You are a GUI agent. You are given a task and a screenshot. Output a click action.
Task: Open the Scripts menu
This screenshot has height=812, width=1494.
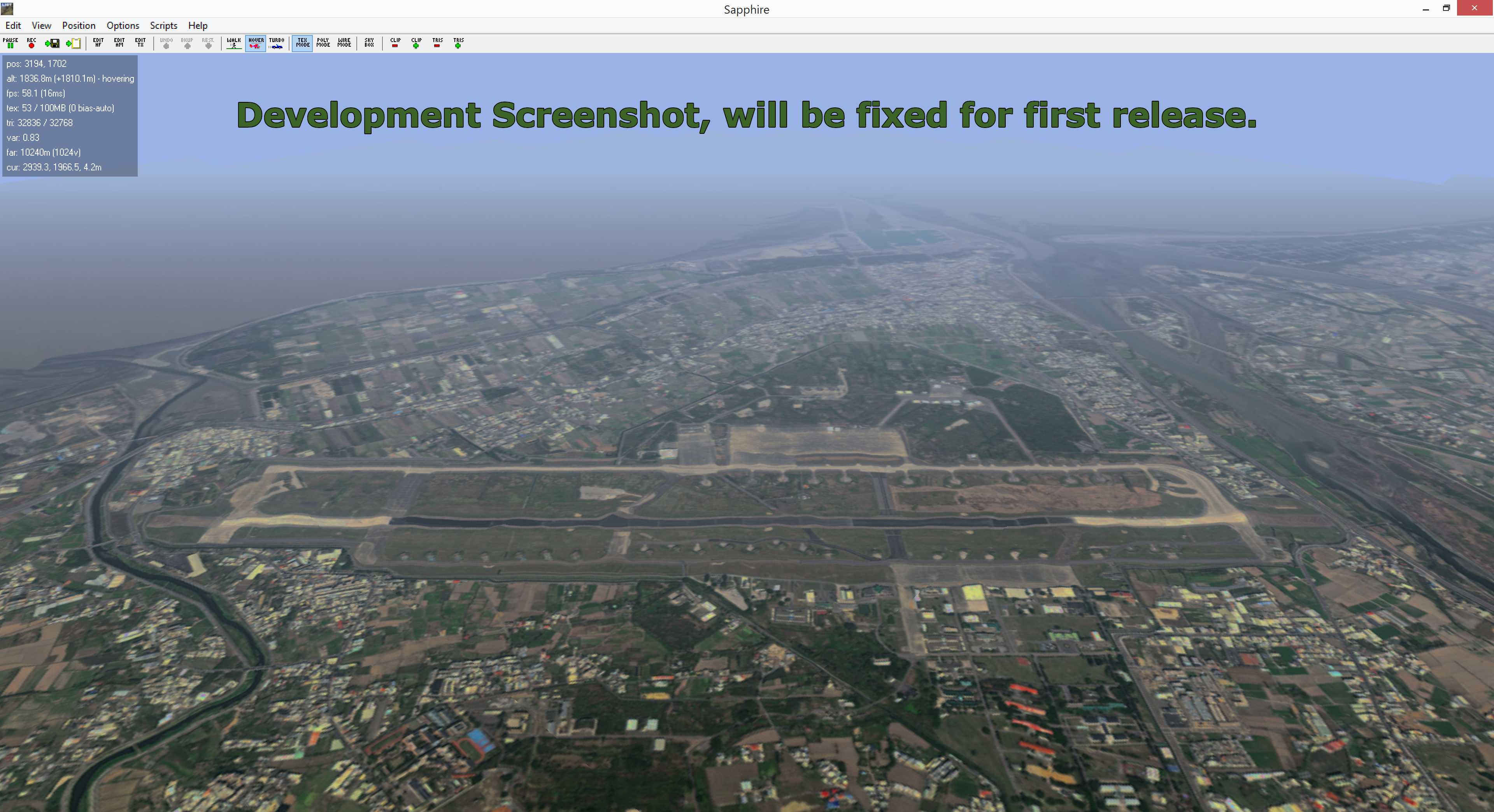[163, 26]
